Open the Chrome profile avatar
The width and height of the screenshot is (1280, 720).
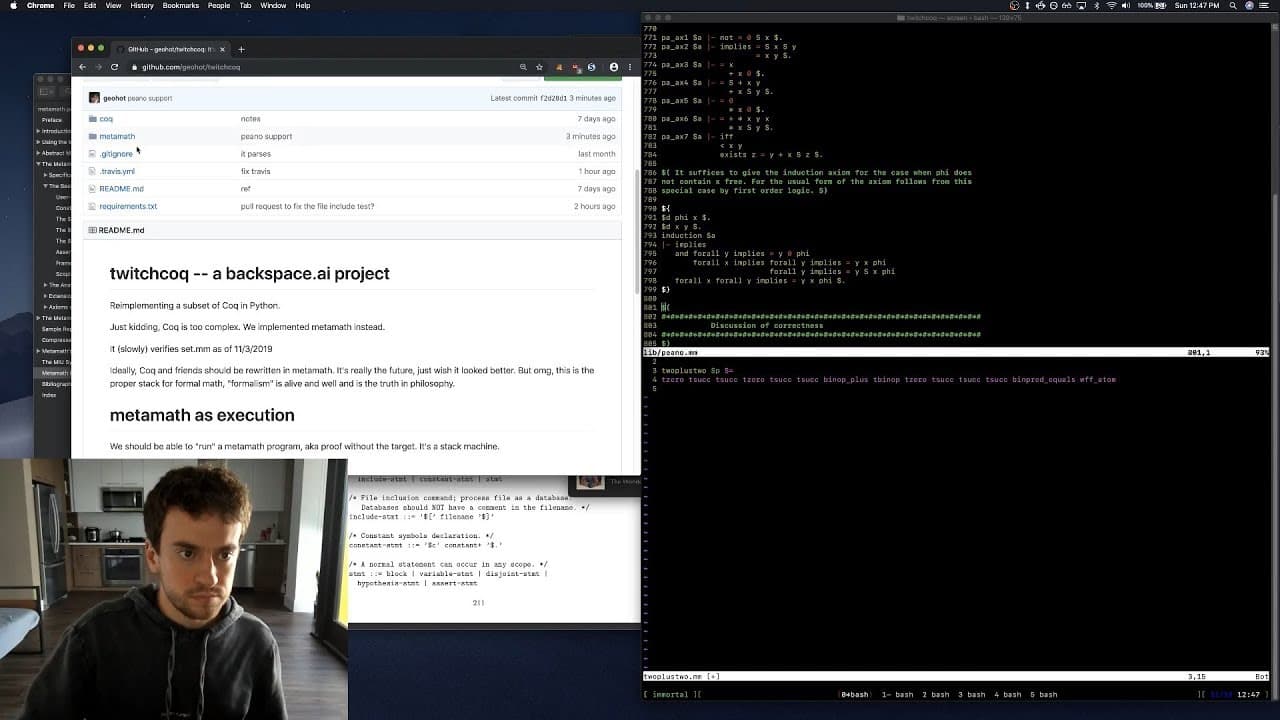[614, 67]
